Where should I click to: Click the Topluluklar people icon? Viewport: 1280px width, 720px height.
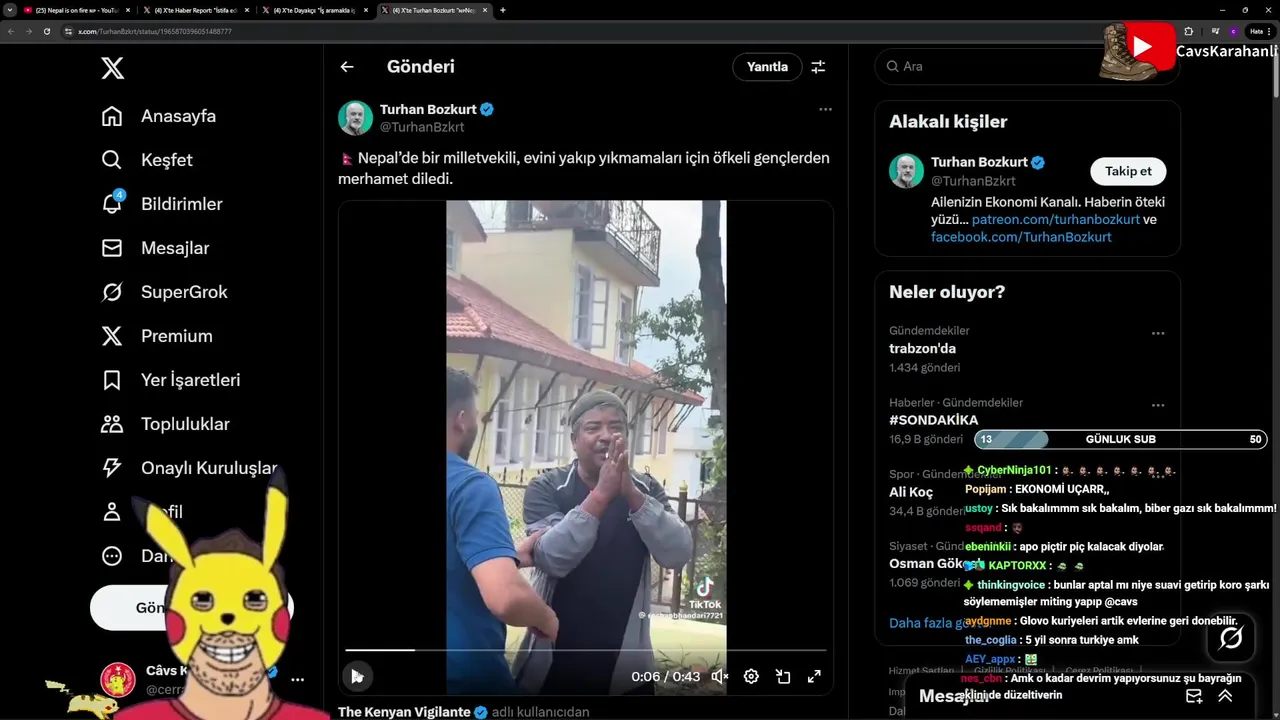pos(112,424)
